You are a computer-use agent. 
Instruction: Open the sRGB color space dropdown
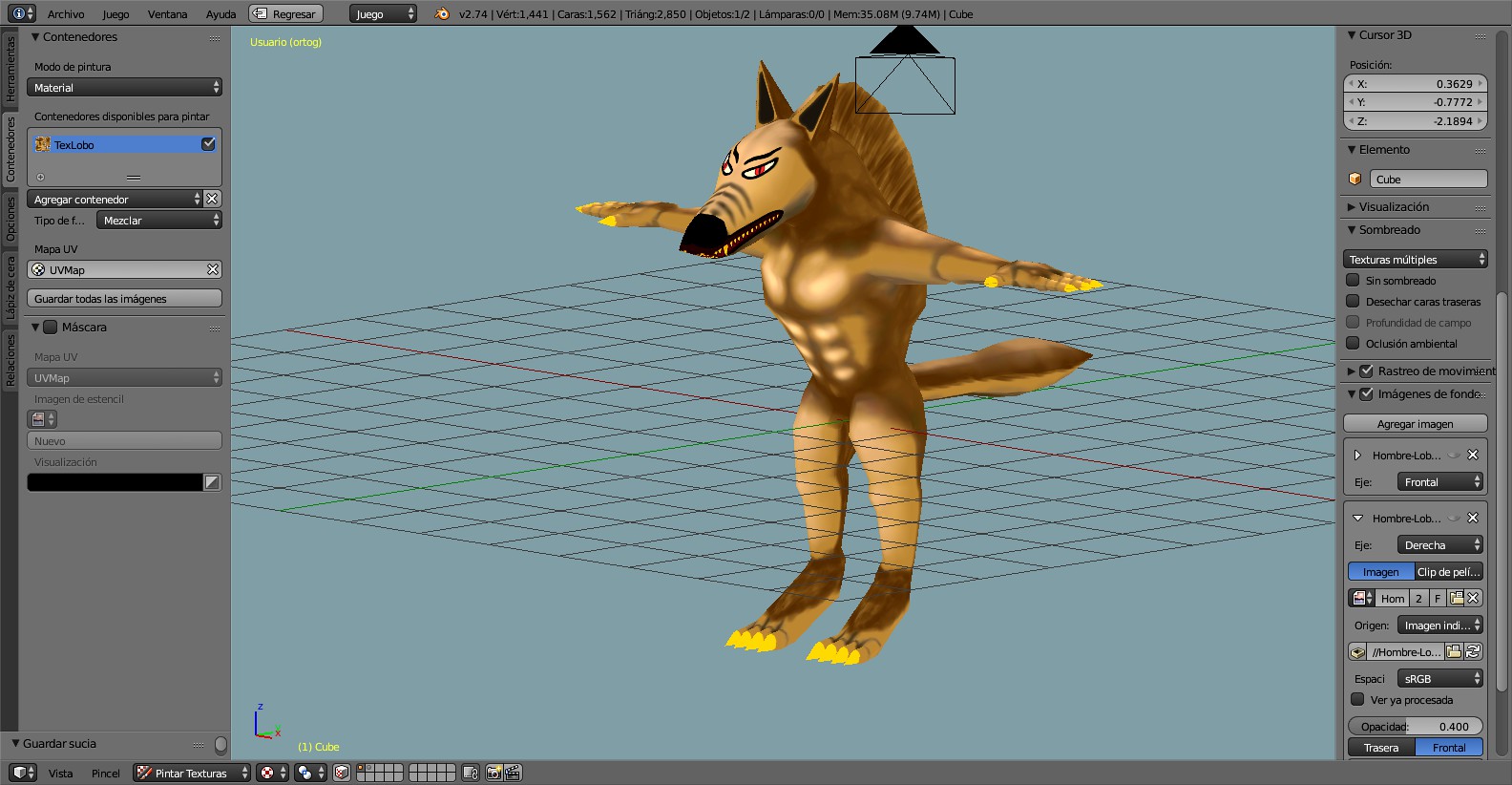[1440, 678]
